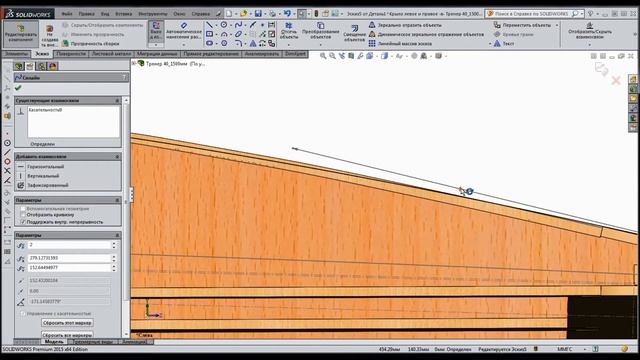Collapse the Добавить взаимосвязи section
Viewport: 640px width, 360px height.
[117, 157]
